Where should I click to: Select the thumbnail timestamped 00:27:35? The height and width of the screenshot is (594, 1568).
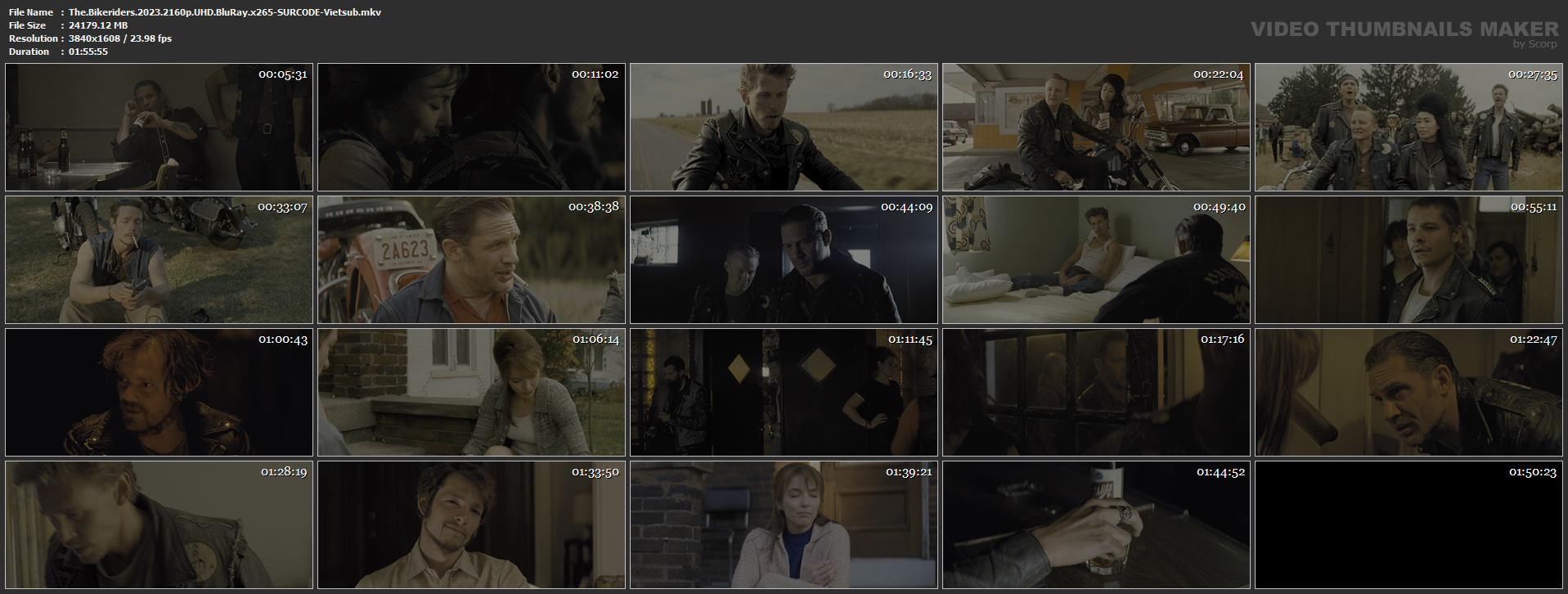1409,128
